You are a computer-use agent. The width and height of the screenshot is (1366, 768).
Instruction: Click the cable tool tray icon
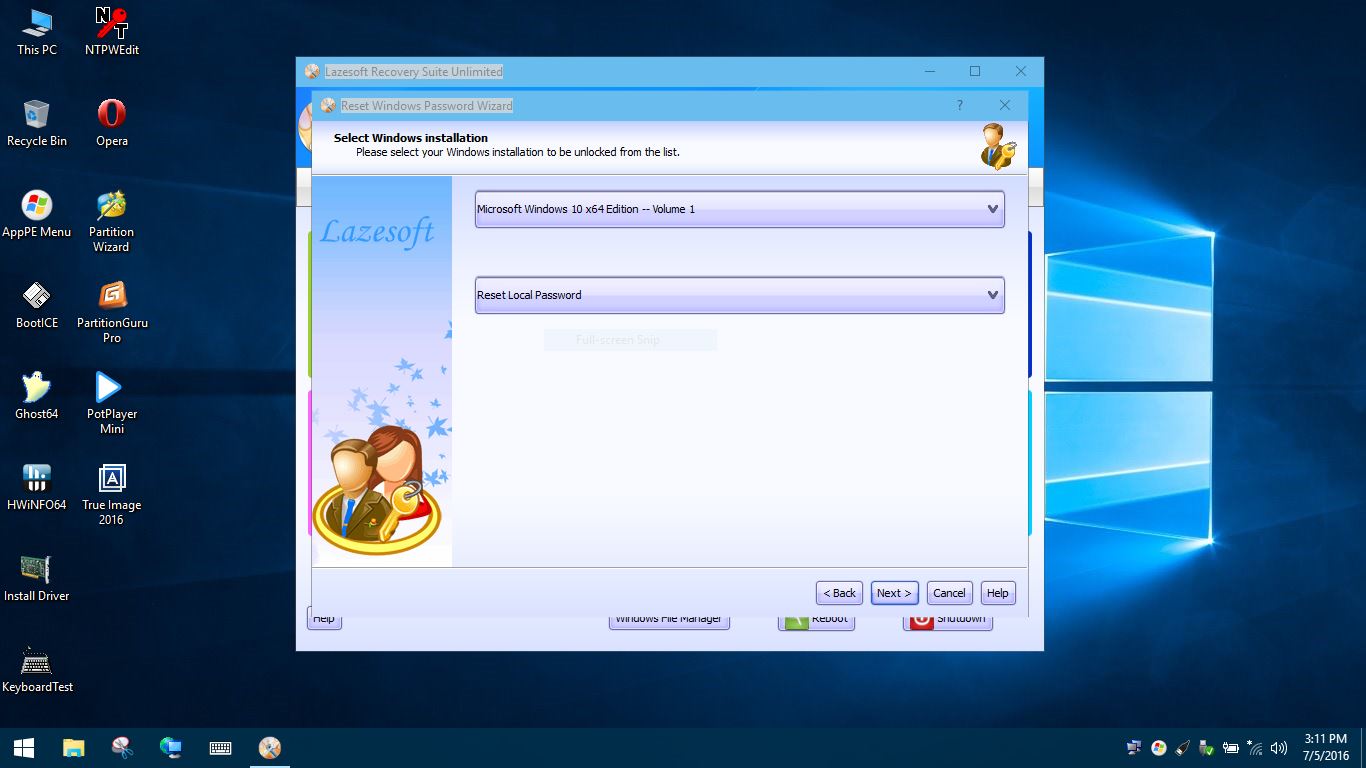pyautogui.click(x=1183, y=748)
